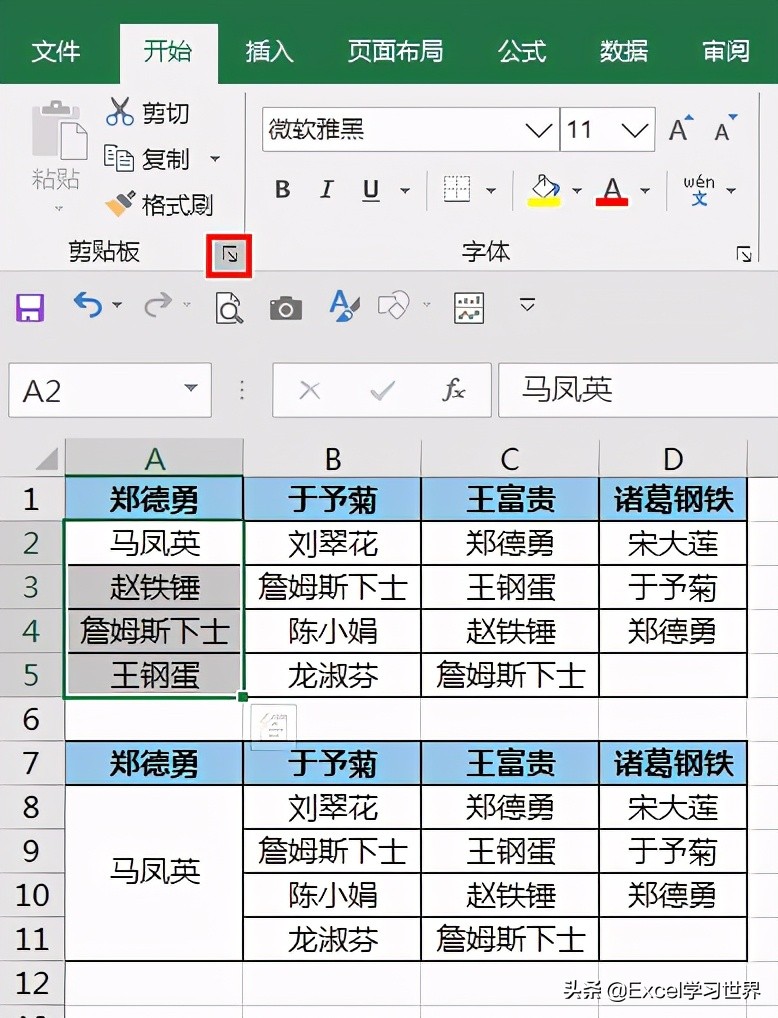This screenshot has height=1018, width=778.
Task: Toggle italic formatting
Action: pos(327,190)
